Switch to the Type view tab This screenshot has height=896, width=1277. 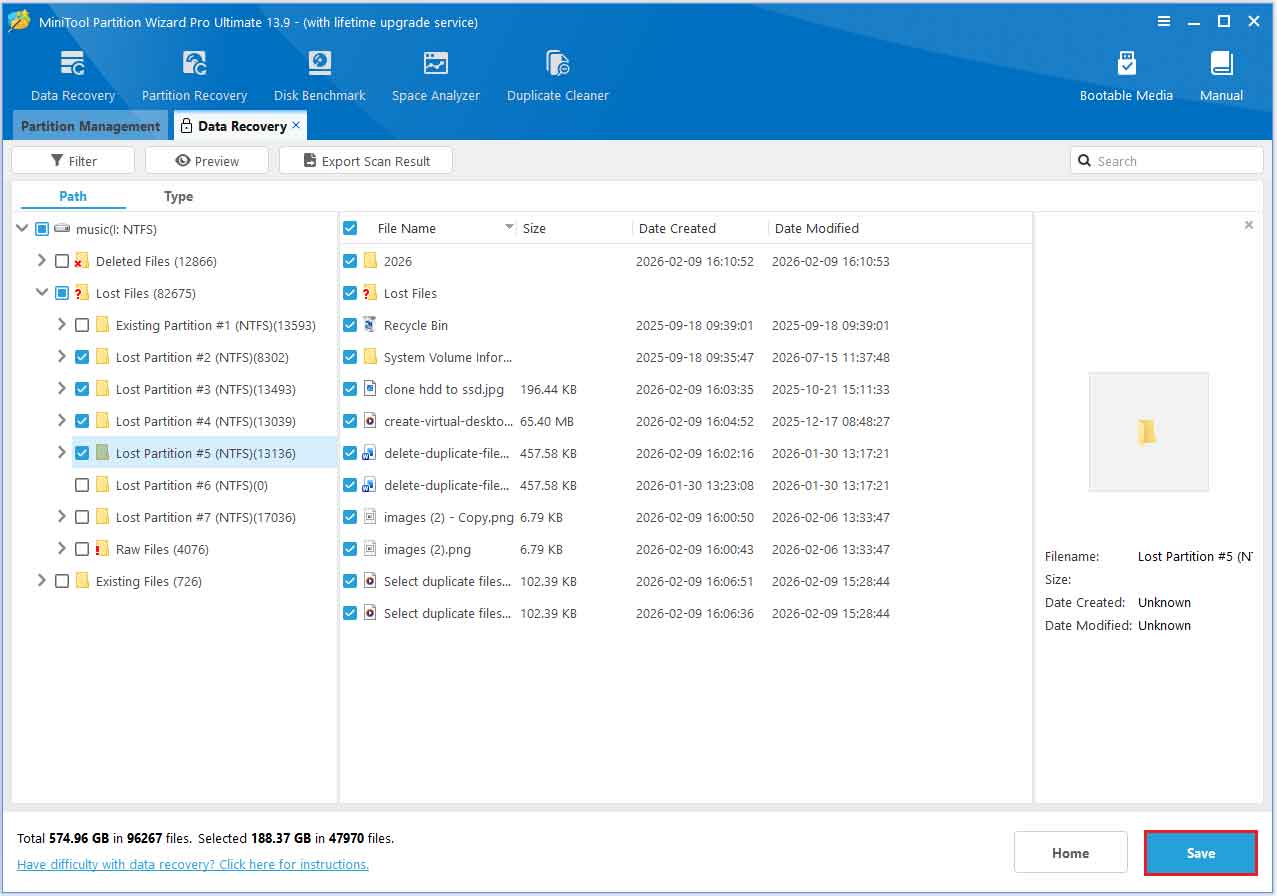[x=178, y=196]
